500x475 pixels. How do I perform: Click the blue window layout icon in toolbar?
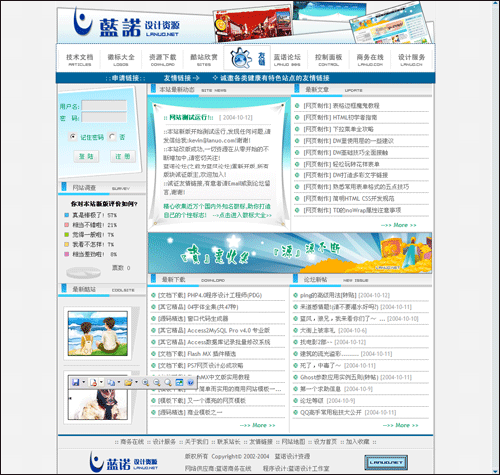pyautogui.click(x=179, y=382)
